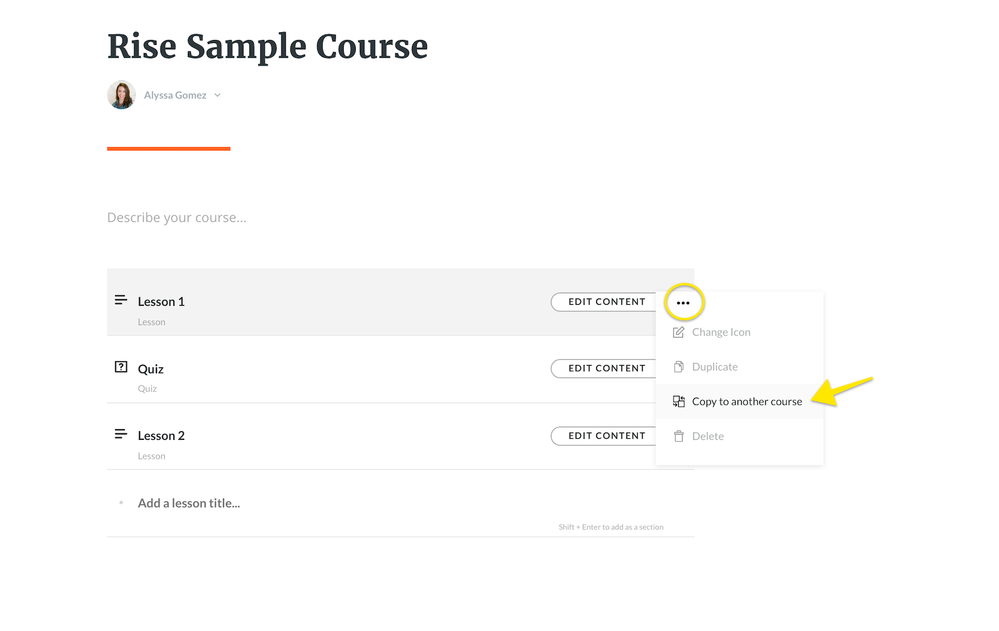This screenshot has width=999, height=631.
Task: Choose Duplicate from the context menu
Action: coord(715,367)
